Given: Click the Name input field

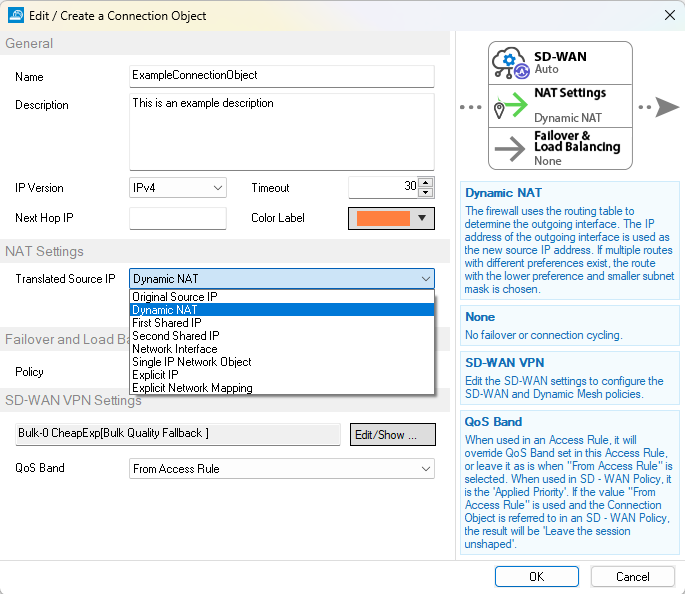Looking at the screenshot, I should [282, 76].
